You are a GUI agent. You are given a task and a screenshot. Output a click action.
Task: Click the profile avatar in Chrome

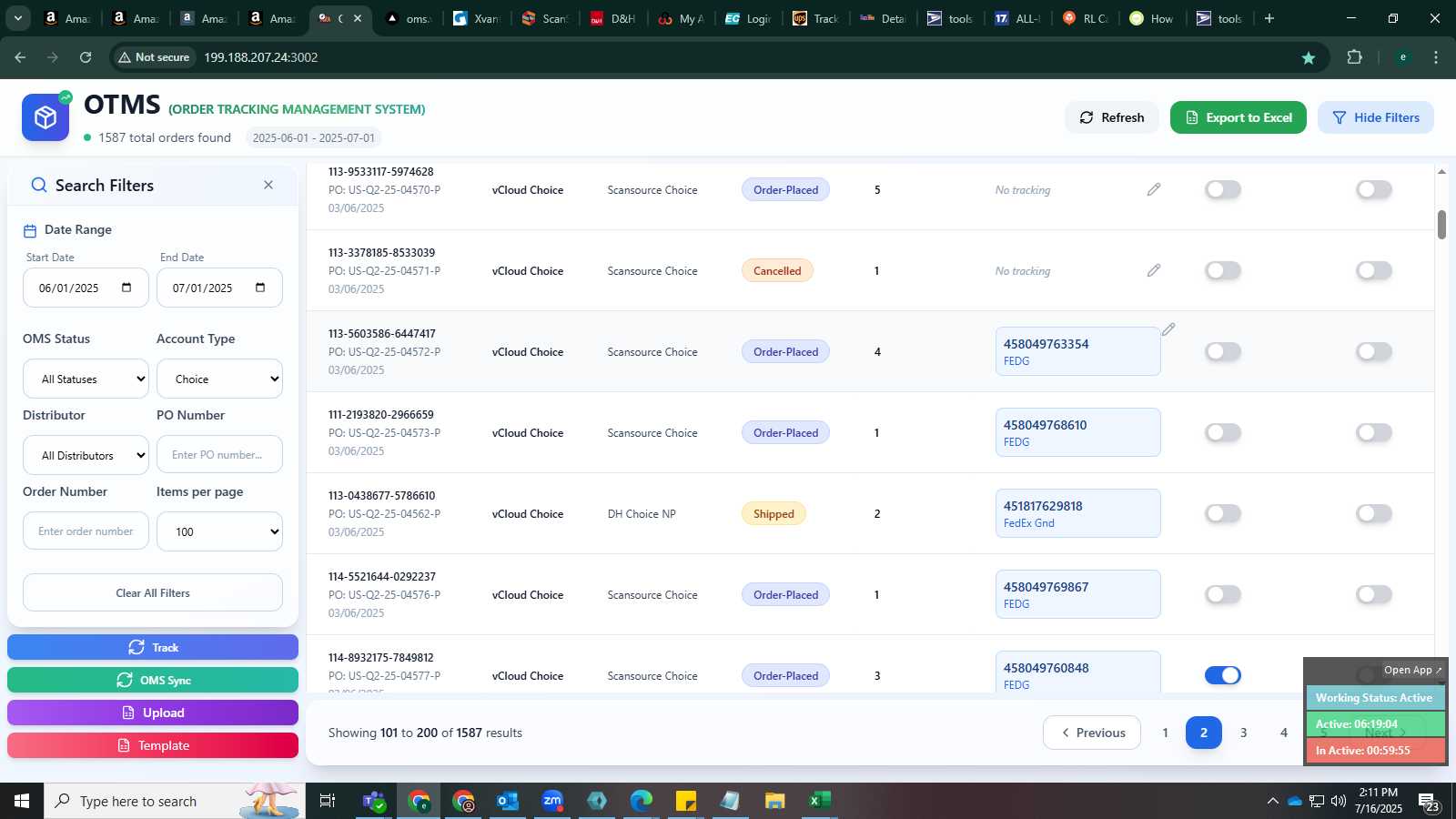pos(1402,57)
